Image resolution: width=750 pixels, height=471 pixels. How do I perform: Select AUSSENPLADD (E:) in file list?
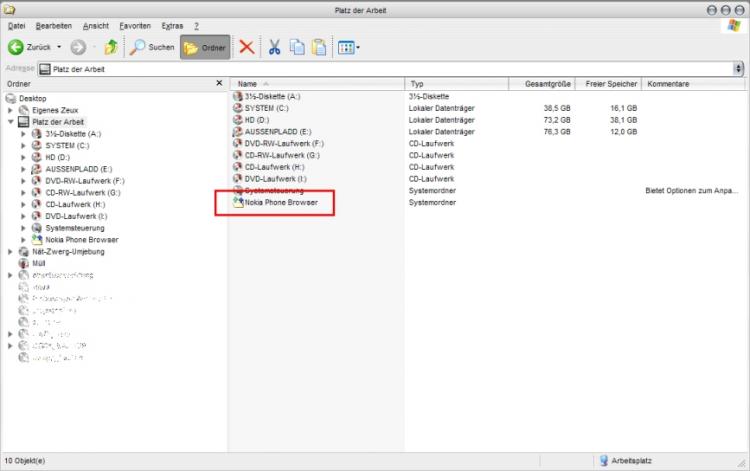click(x=278, y=131)
